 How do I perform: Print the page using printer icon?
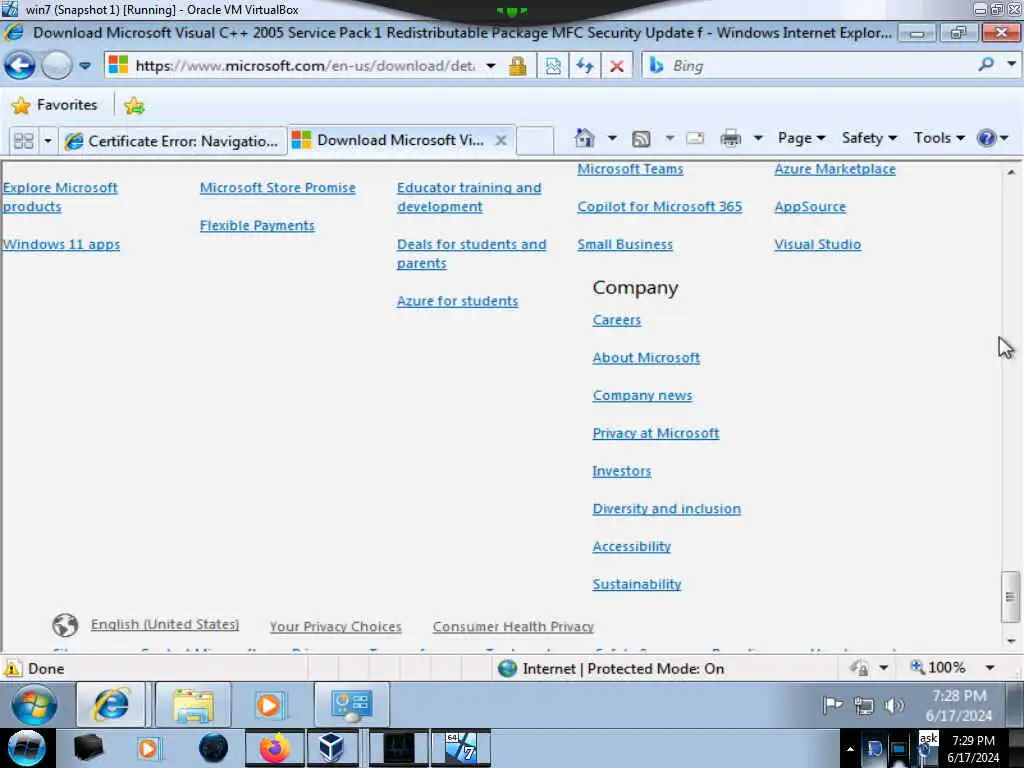[730, 138]
